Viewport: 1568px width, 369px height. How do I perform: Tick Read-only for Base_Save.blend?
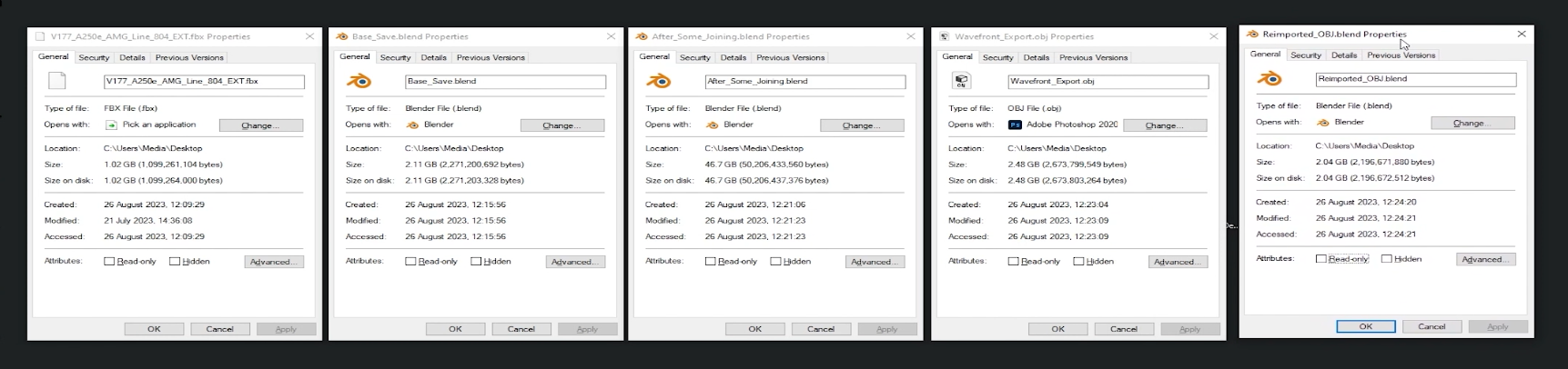(x=410, y=261)
